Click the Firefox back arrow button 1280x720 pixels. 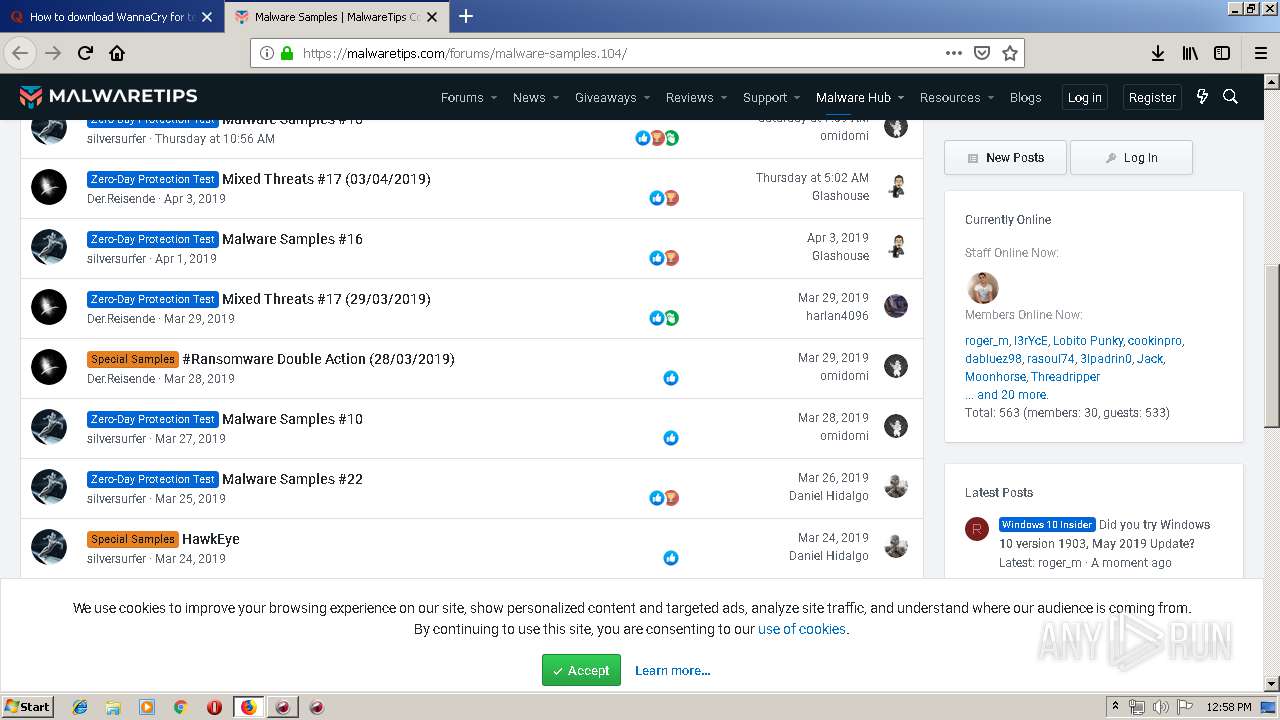point(20,53)
